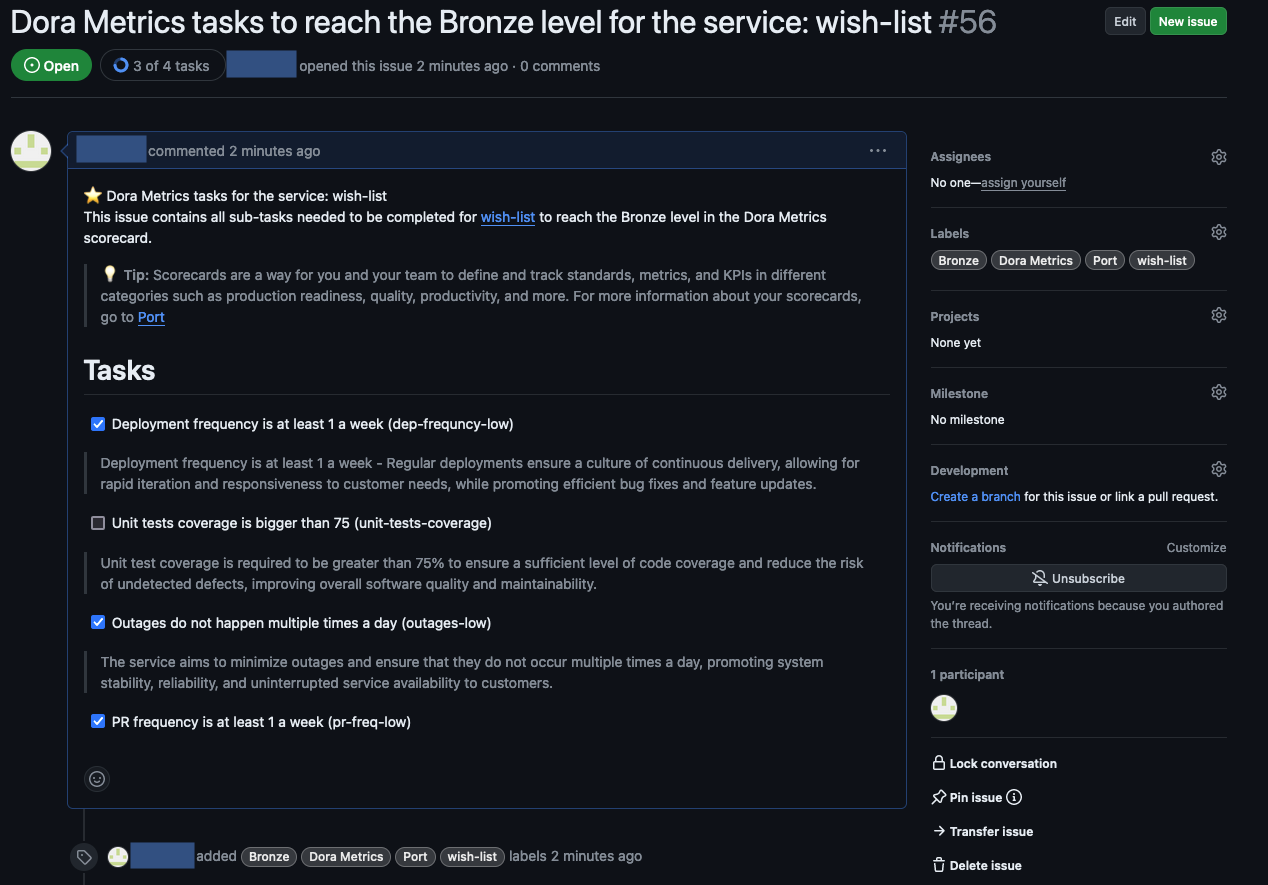Viewport: 1268px width, 885px height.
Task: Uncheck the Outages task checkbox
Action: coord(98,622)
